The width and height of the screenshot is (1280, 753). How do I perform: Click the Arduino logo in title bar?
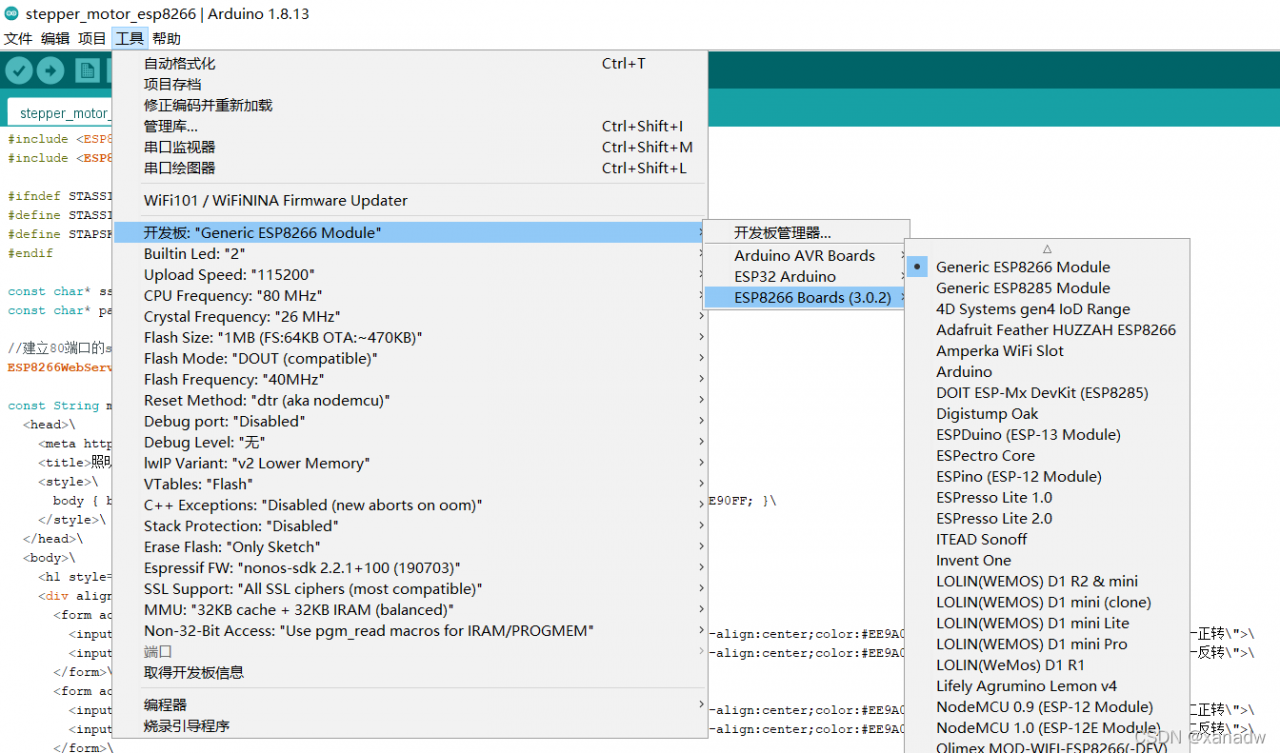tap(11, 13)
